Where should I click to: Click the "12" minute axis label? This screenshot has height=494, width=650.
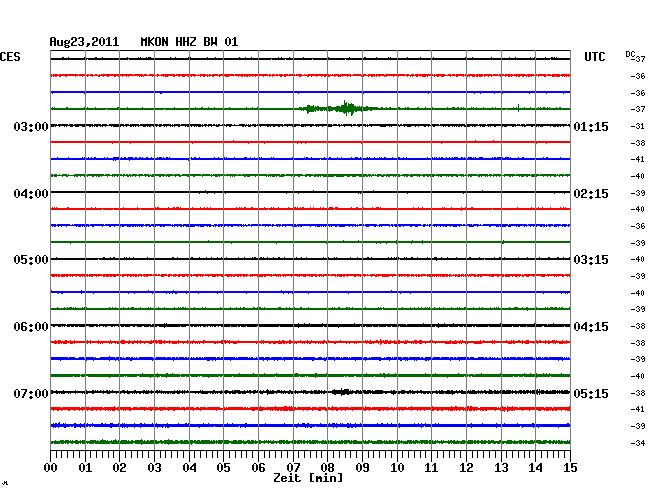click(x=466, y=468)
